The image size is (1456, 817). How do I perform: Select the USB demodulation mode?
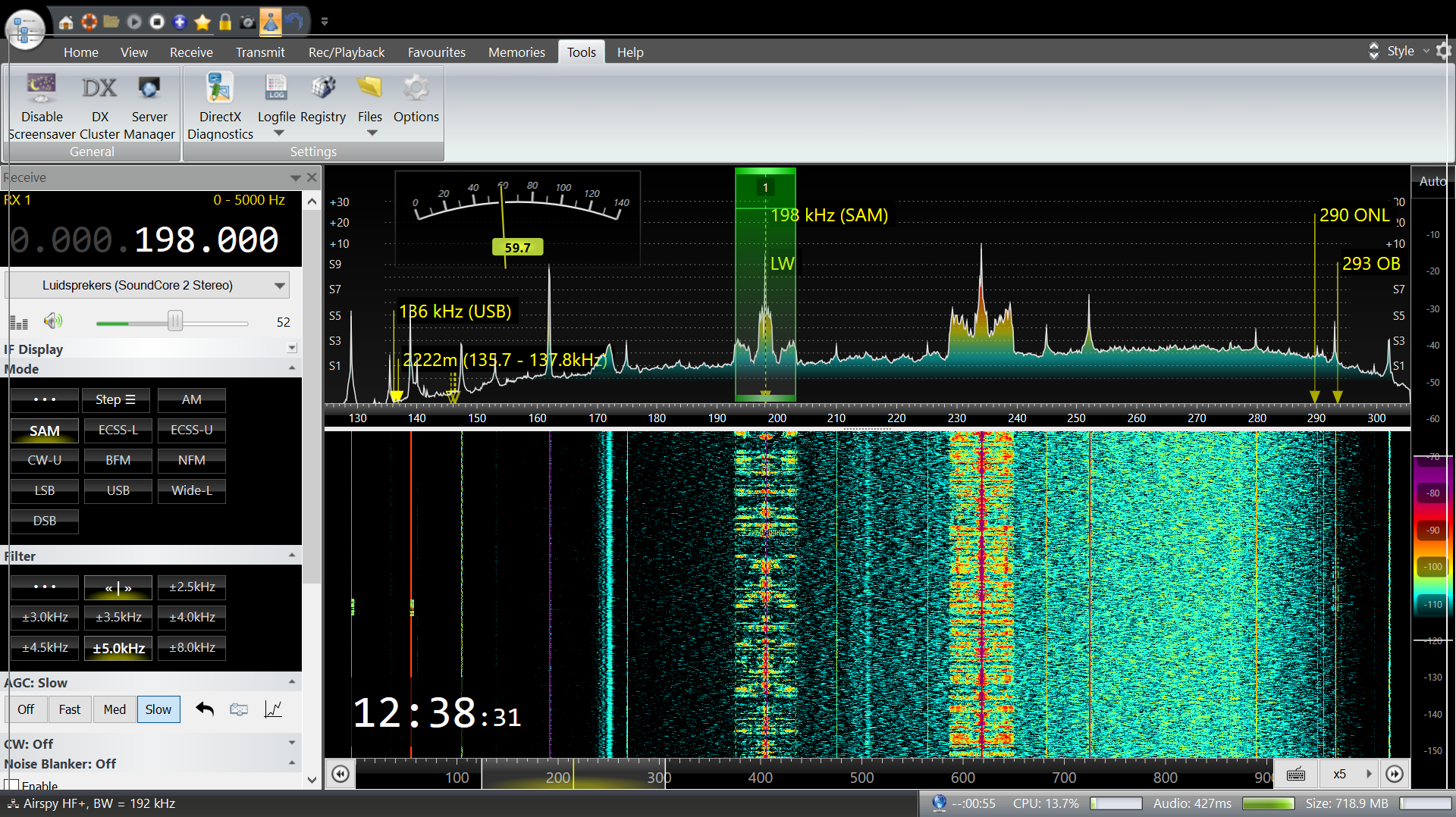tap(118, 490)
